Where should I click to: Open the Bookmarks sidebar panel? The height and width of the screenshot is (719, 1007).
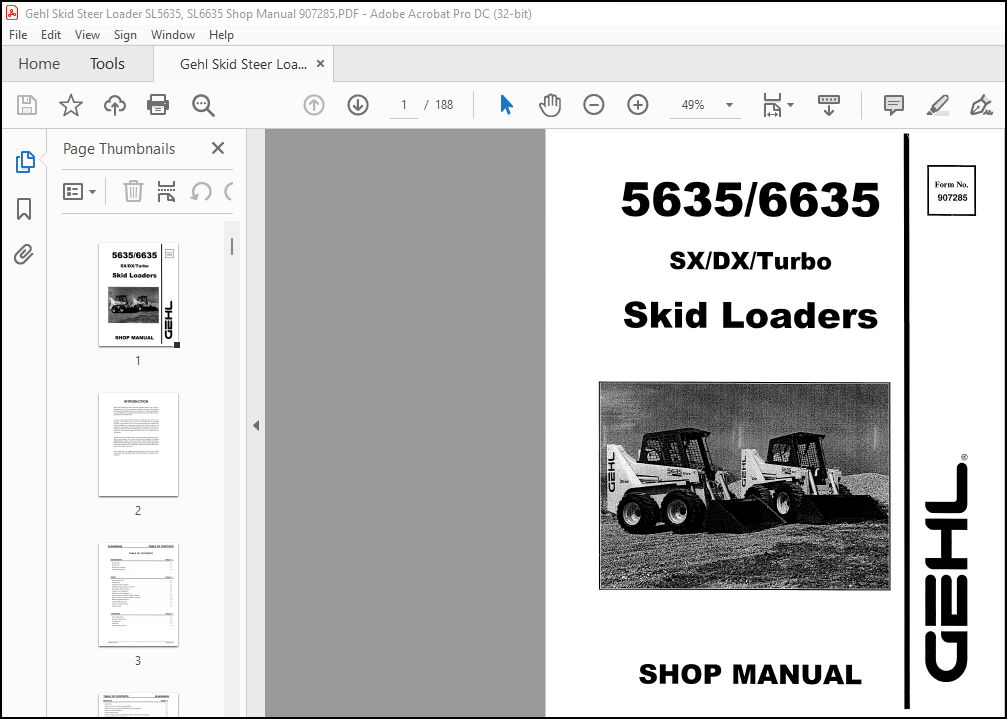point(24,209)
